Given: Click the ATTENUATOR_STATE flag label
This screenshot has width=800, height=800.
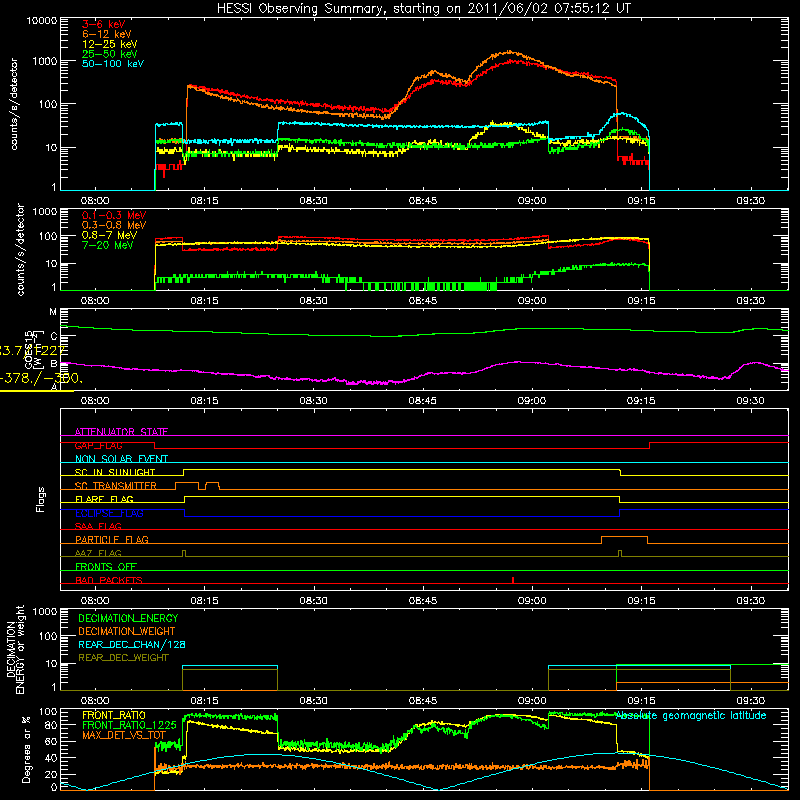Looking at the screenshot, I should click(x=121, y=432).
